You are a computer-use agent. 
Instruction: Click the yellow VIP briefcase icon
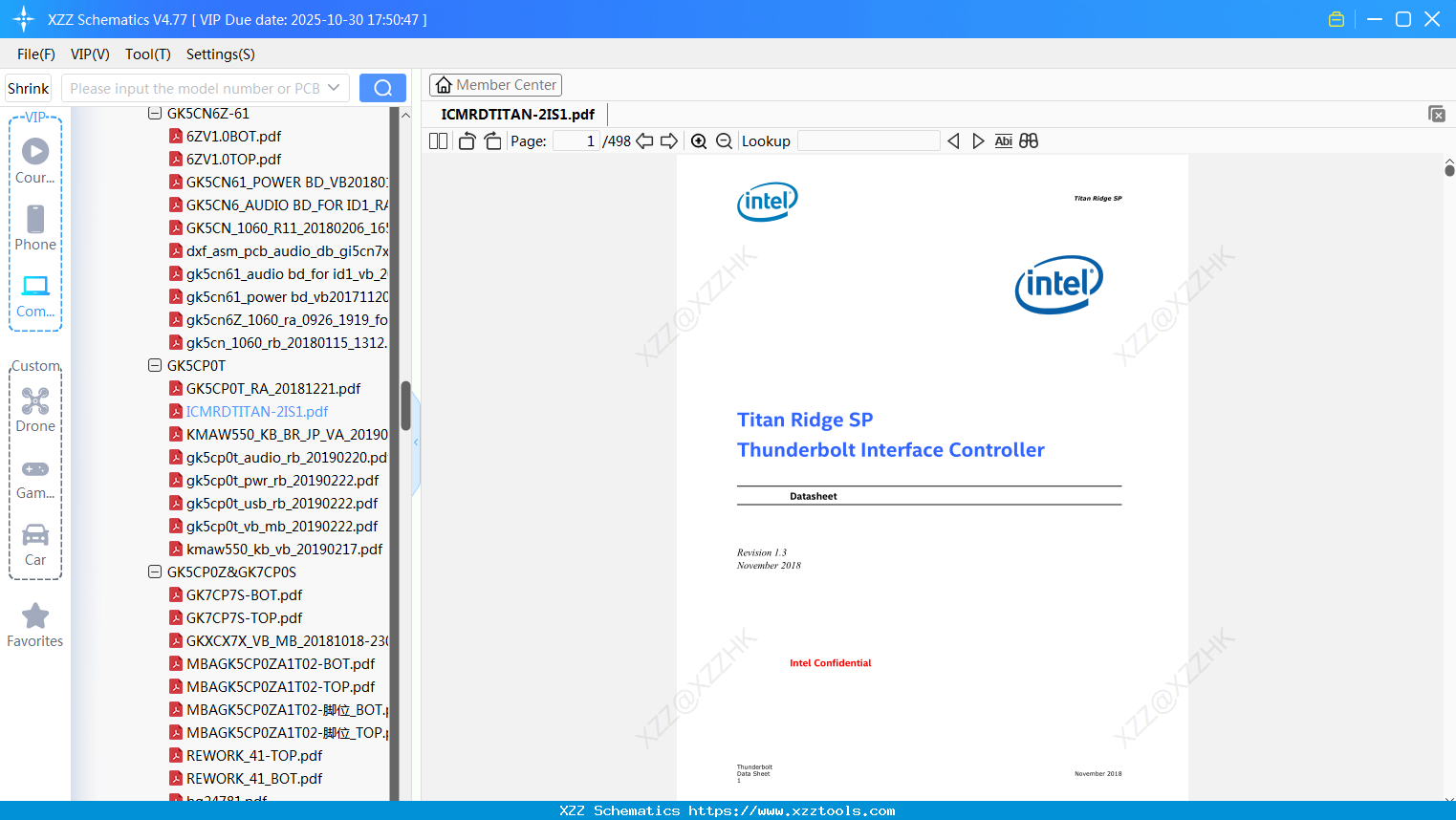click(x=1336, y=19)
